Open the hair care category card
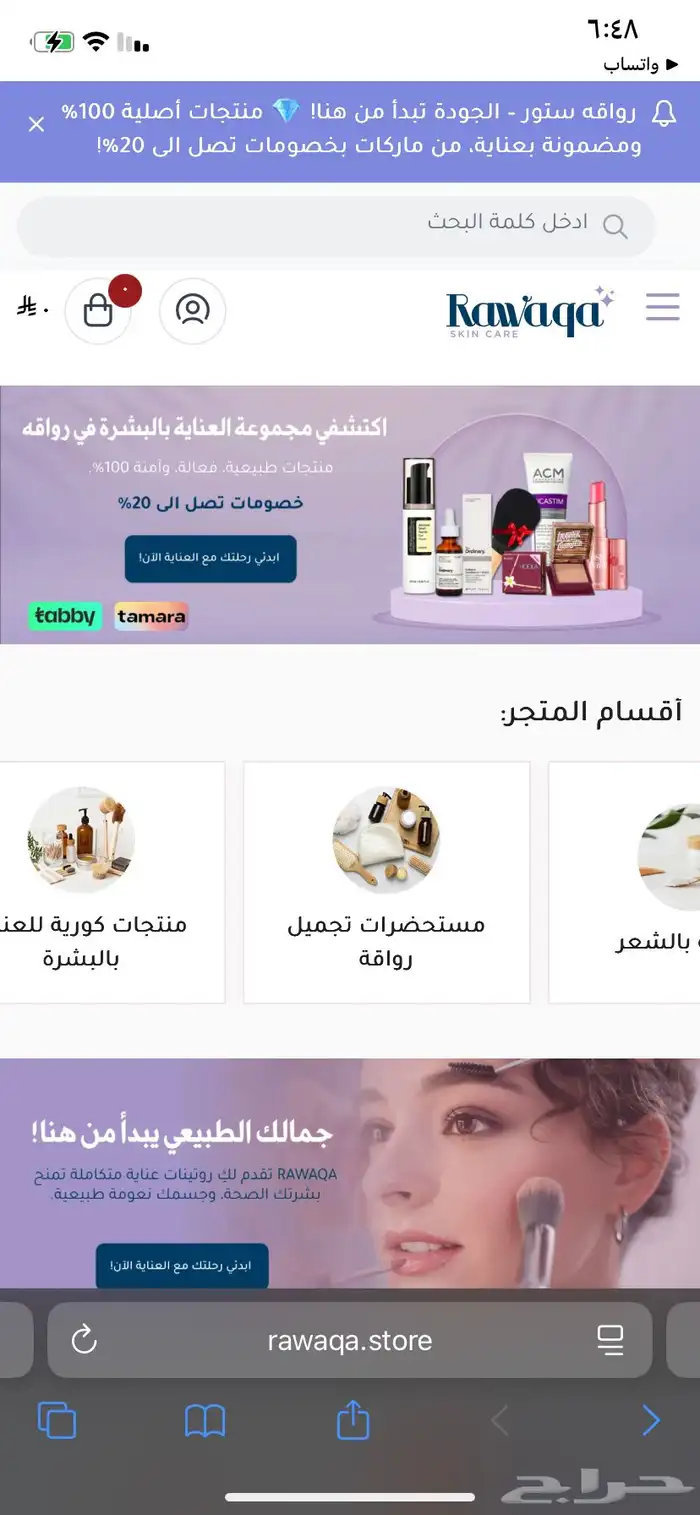700x1515 pixels. pos(627,882)
